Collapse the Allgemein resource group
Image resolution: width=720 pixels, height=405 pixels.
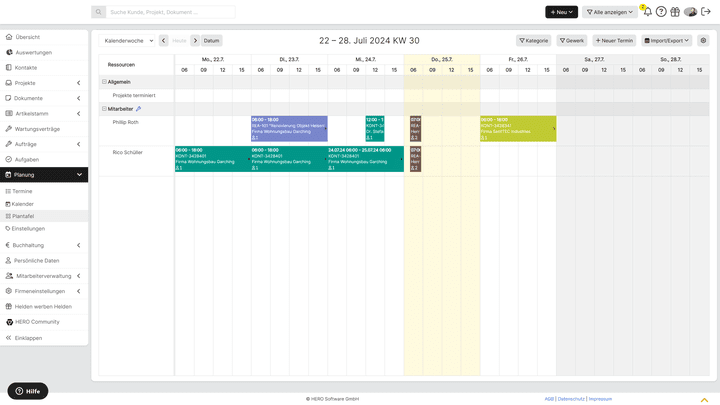tap(105, 82)
